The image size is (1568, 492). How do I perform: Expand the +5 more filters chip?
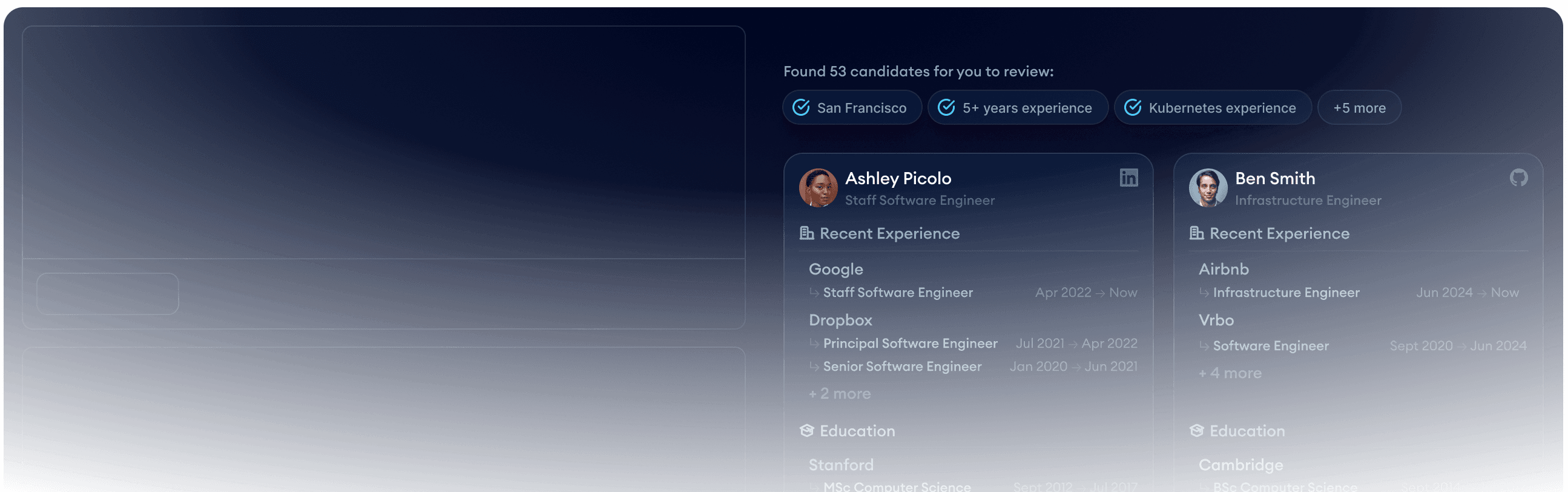(x=1359, y=108)
